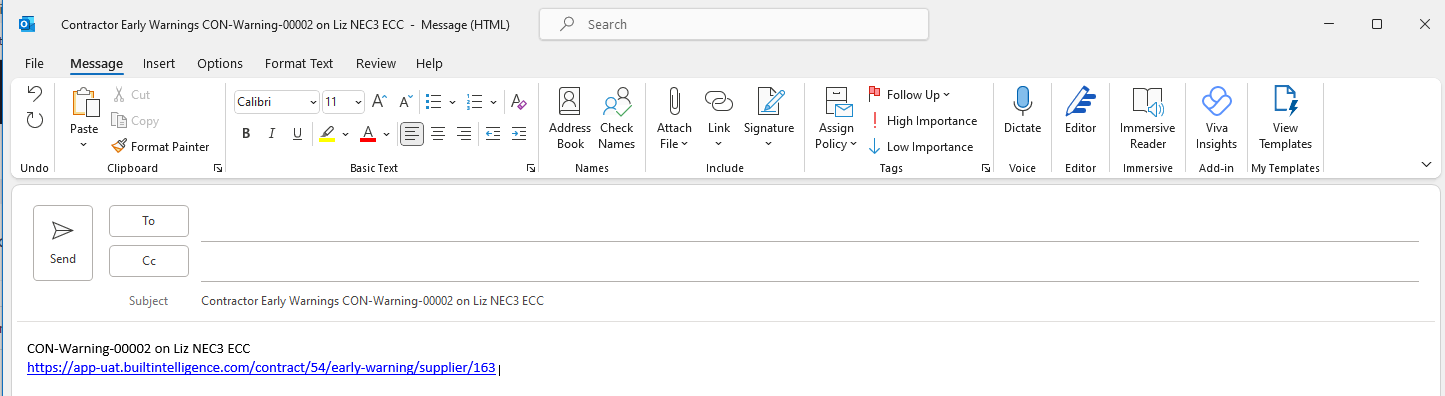Clear all formatting icon
This screenshot has height=396, width=1445.
pyautogui.click(x=518, y=101)
